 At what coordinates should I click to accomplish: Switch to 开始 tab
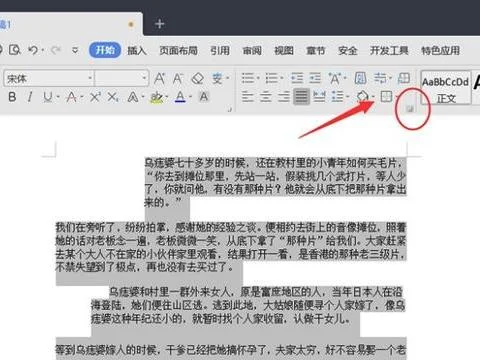click(105, 50)
